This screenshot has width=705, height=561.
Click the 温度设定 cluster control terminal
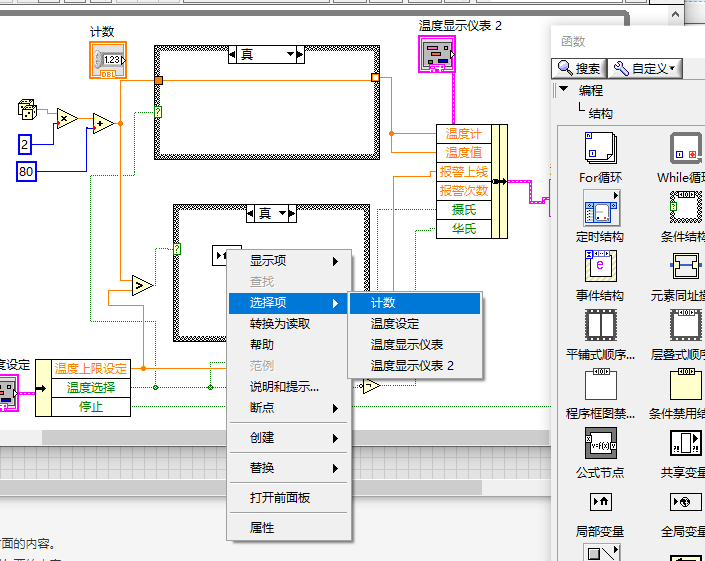[x=8, y=393]
